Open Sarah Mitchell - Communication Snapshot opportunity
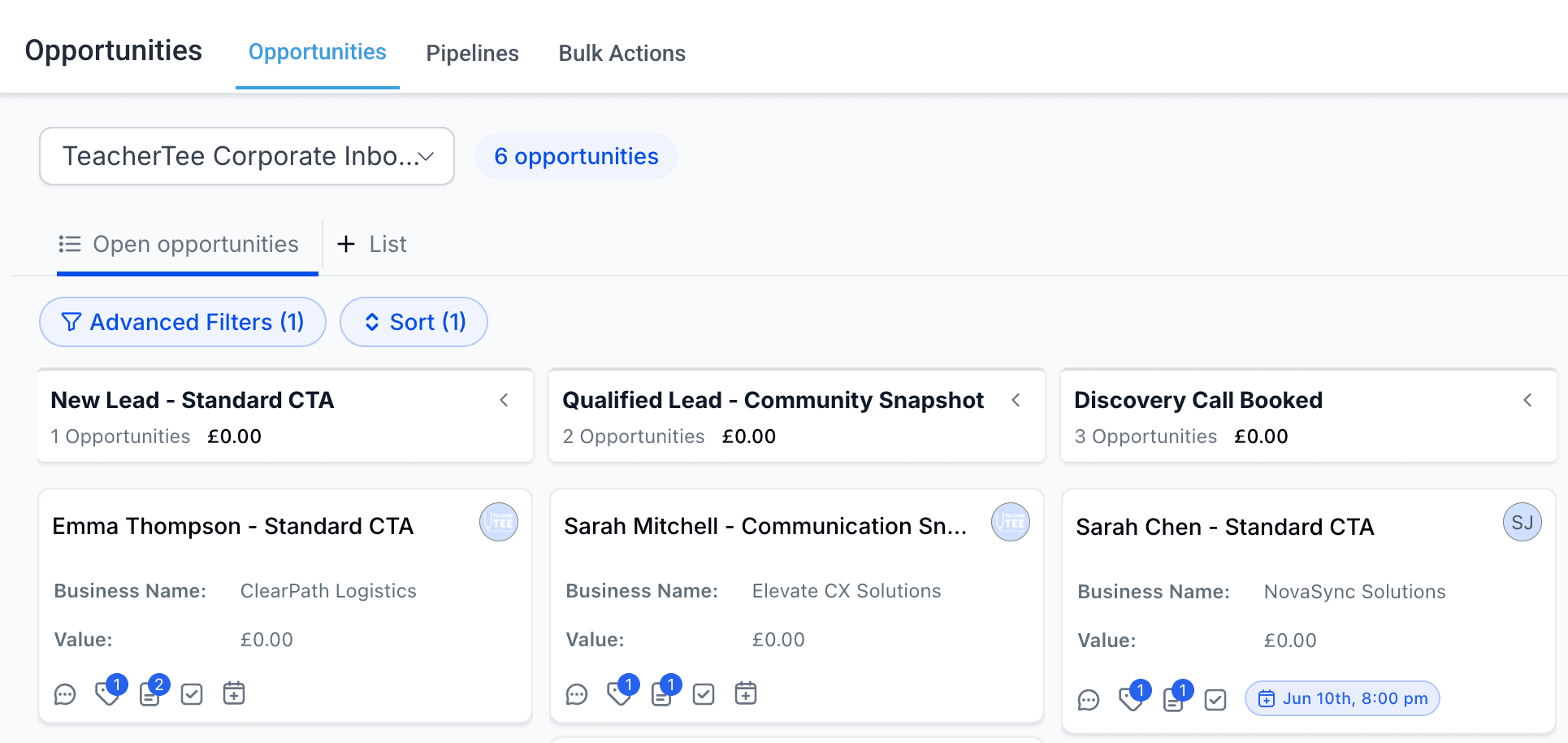 (766, 526)
